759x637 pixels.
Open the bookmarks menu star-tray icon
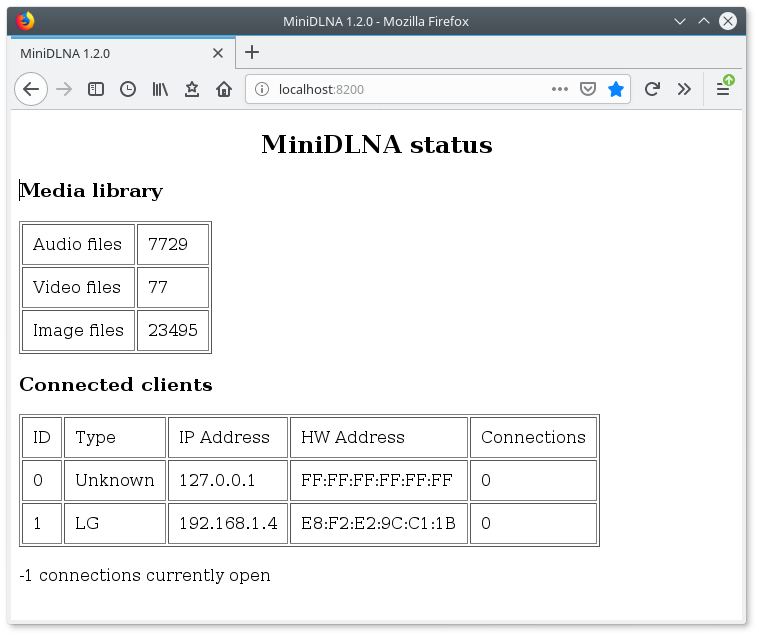[x=192, y=89]
